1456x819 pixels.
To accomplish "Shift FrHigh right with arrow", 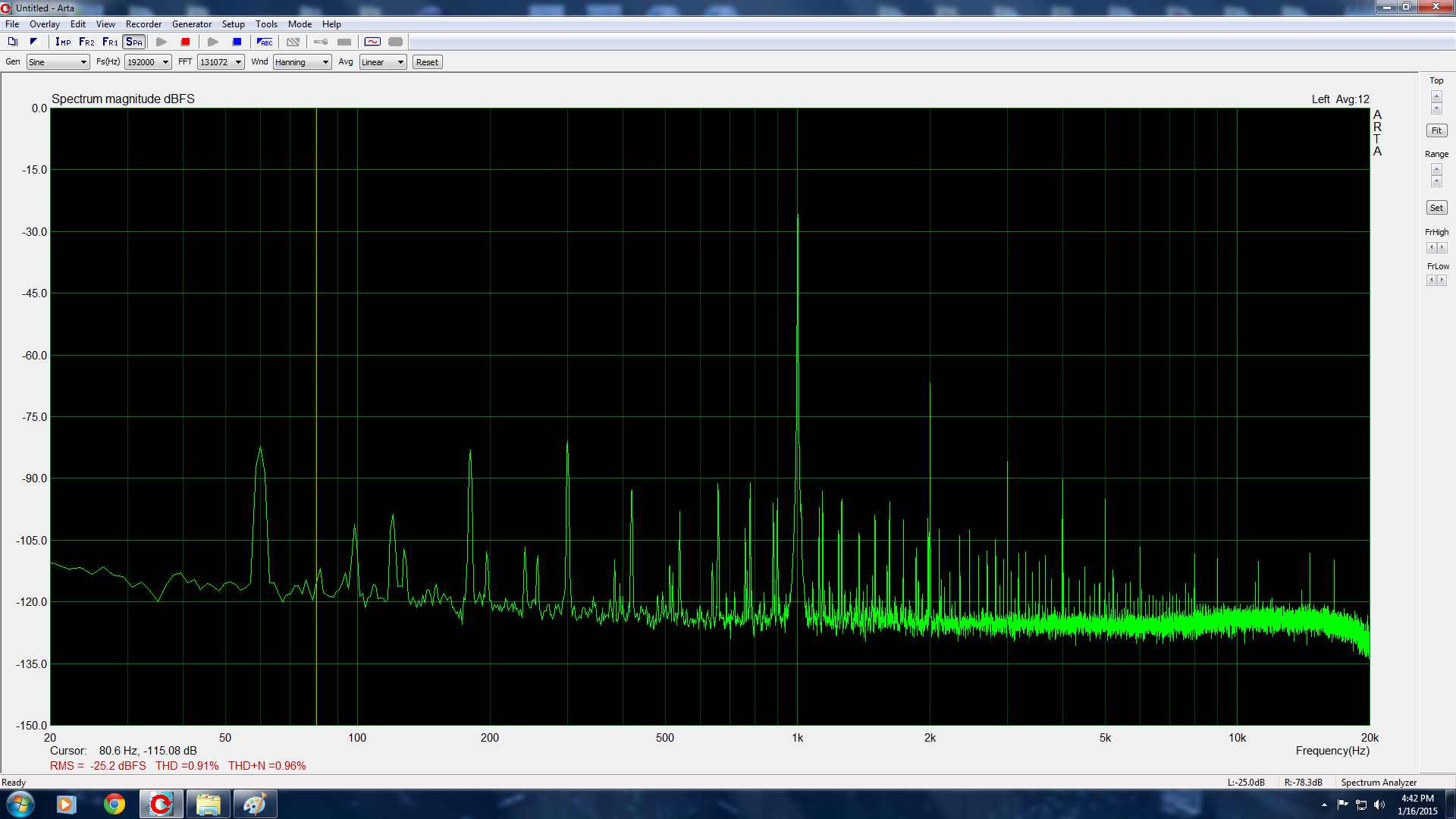I will coord(1442,248).
